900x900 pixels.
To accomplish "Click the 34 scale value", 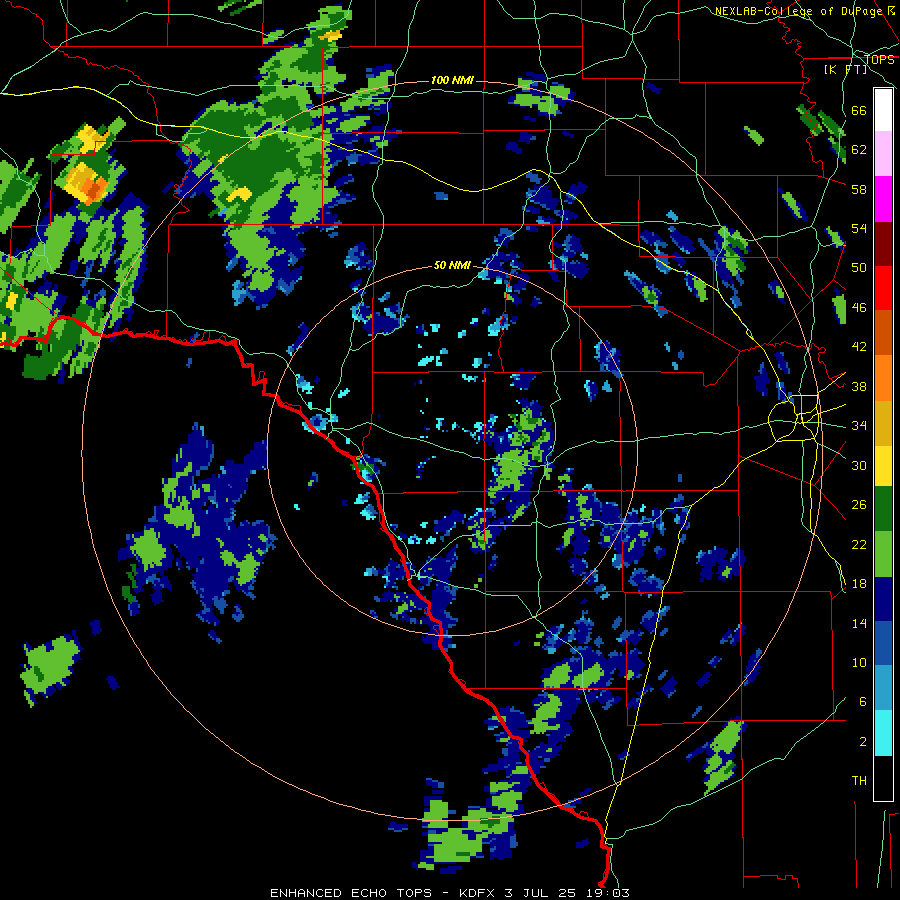I will coord(859,426).
